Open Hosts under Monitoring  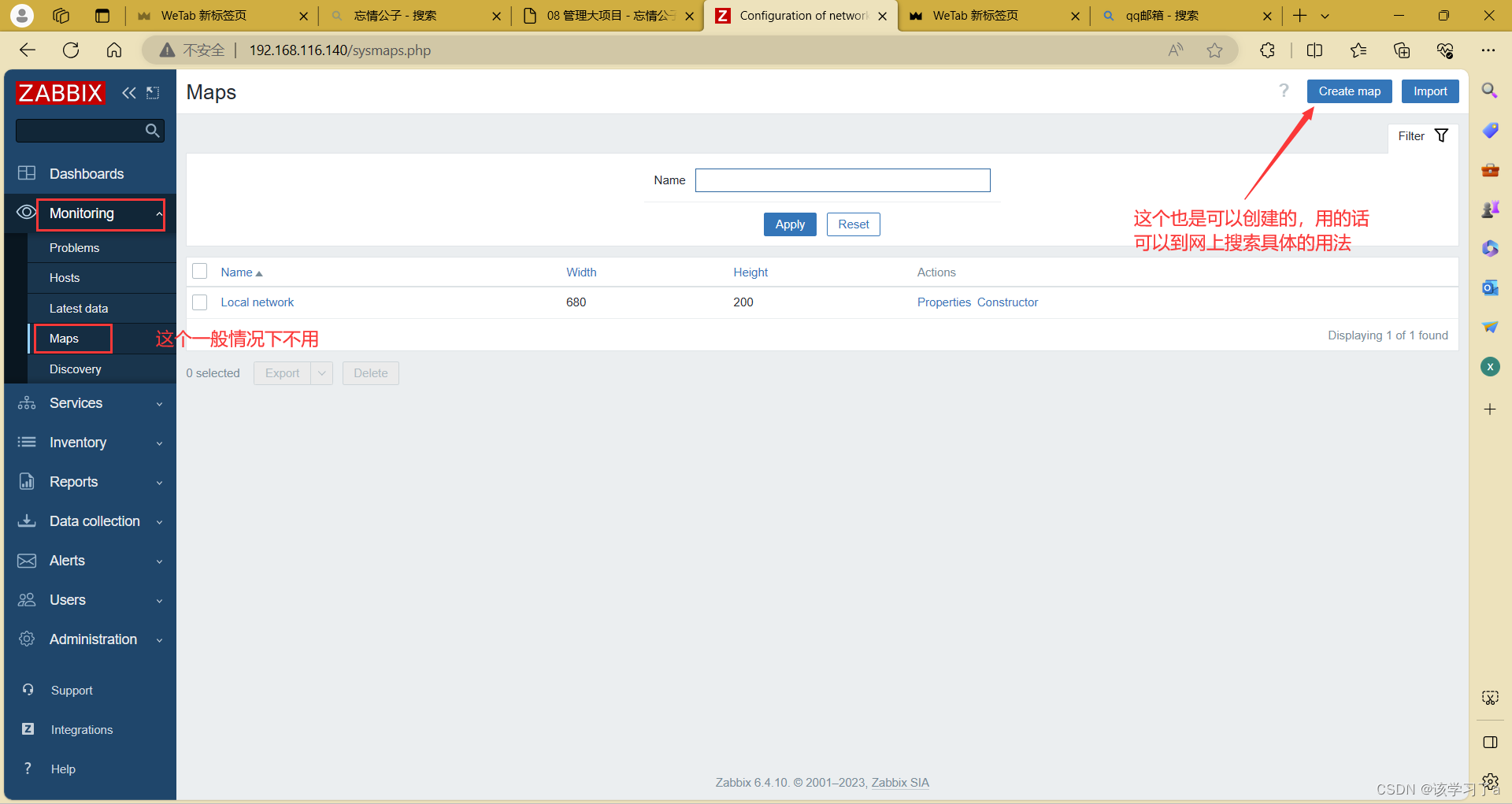pyautogui.click(x=65, y=278)
